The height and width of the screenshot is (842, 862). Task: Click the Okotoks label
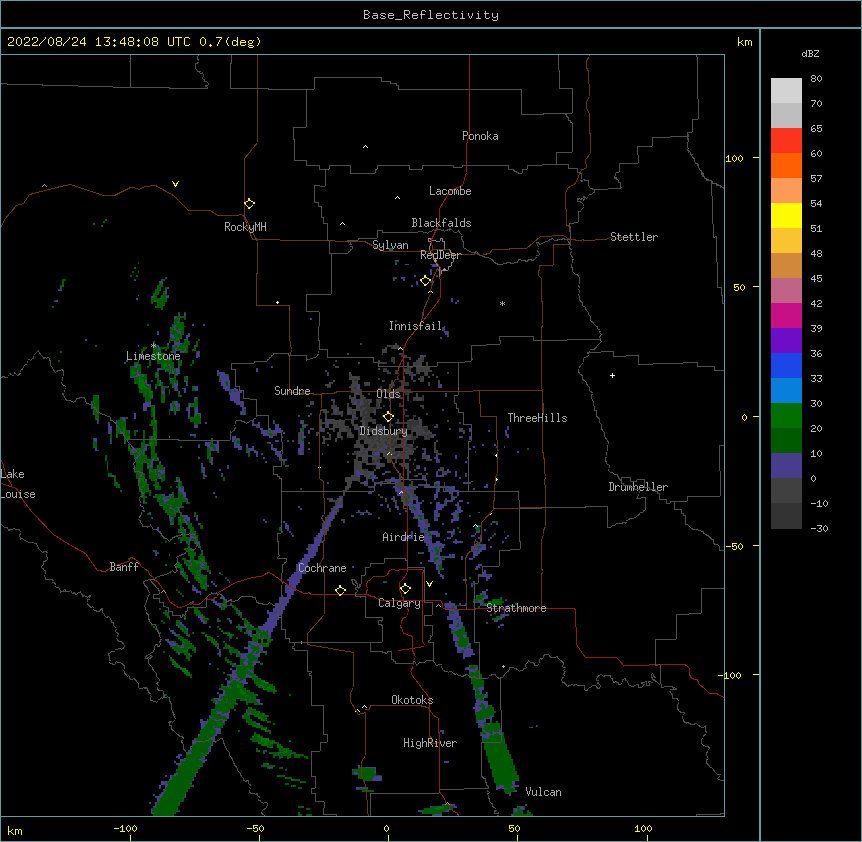(412, 700)
